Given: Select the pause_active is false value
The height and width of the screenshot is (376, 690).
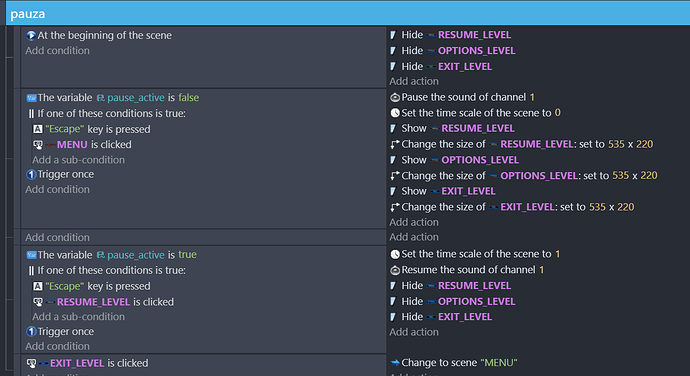Looking at the screenshot, I should pos(188,97).
